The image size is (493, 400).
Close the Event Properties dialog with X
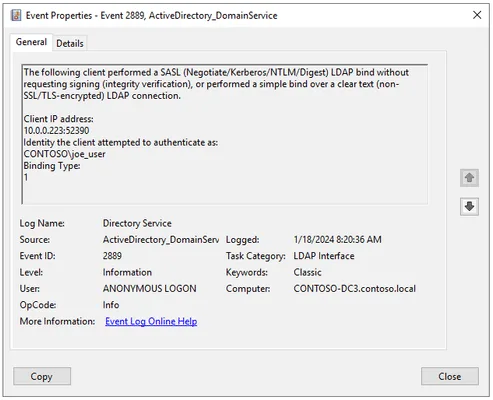[x=477, y=15]
